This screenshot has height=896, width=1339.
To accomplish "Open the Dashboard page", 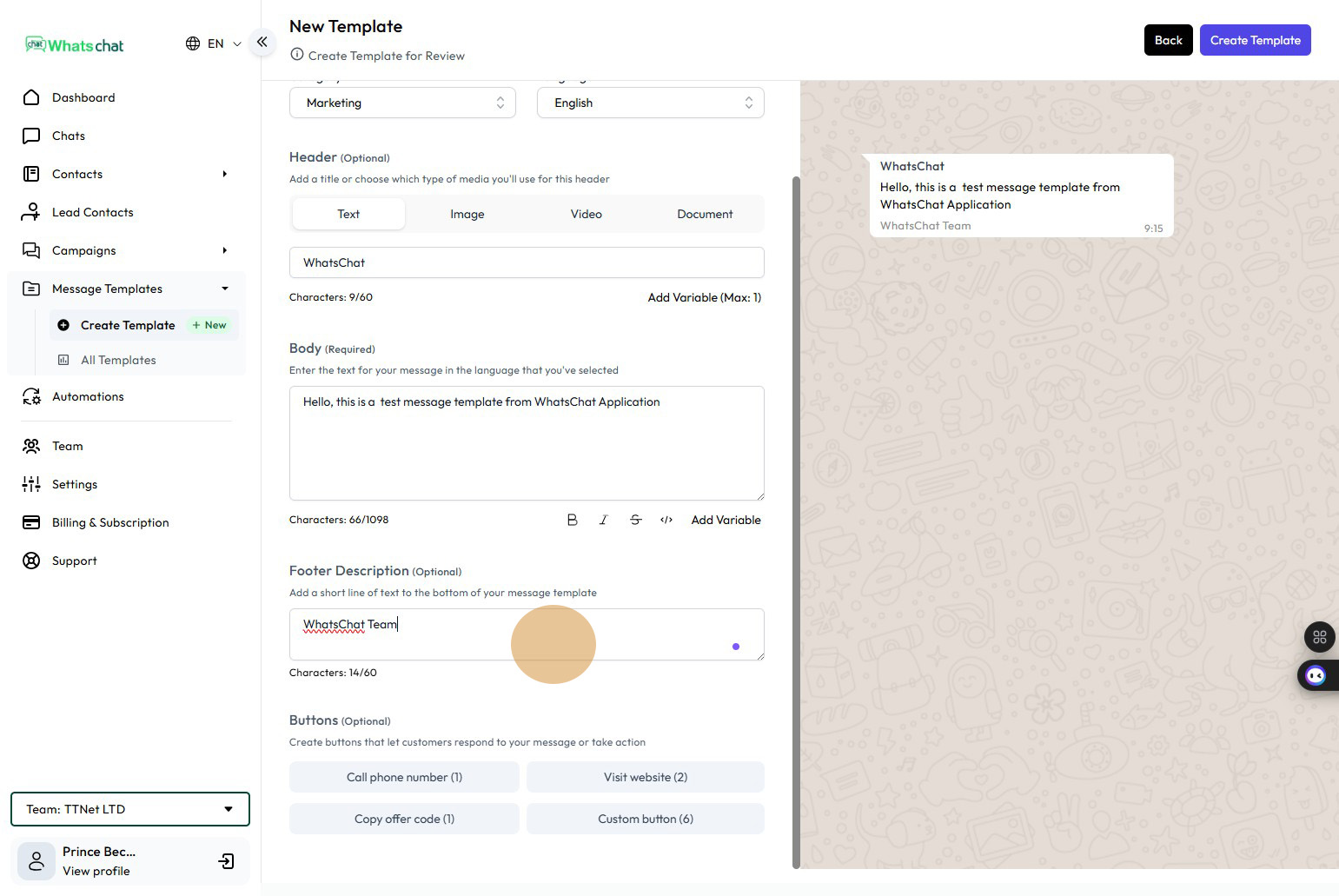I will [83, 97].
